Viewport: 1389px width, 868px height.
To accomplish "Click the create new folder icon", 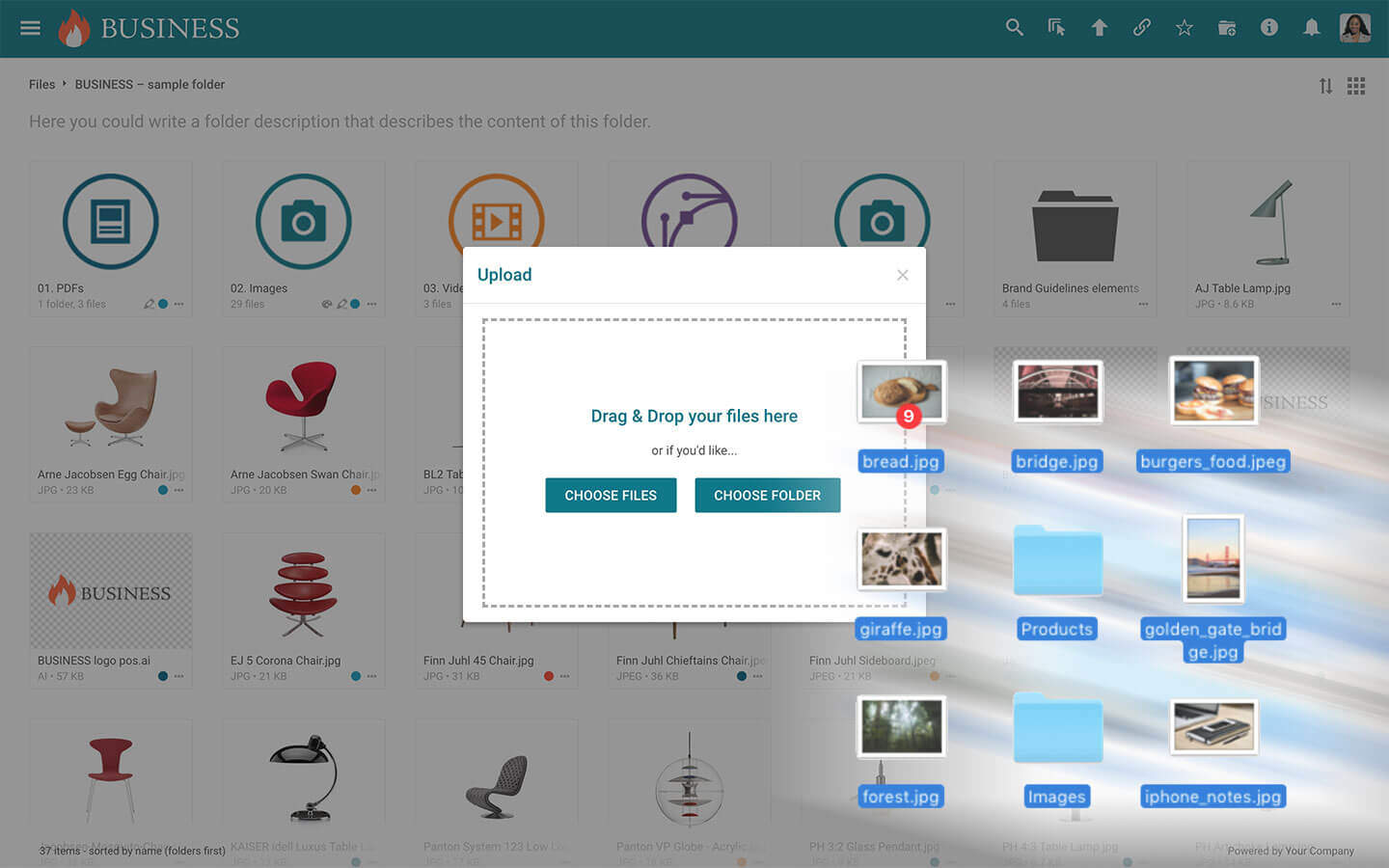I will (x=1226, y=28).
